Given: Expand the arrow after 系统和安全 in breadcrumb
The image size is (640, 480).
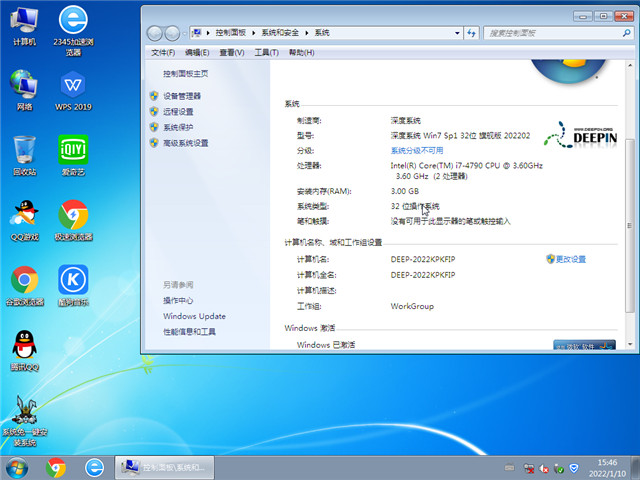Looking at the screenshot, I should (307, 33).
